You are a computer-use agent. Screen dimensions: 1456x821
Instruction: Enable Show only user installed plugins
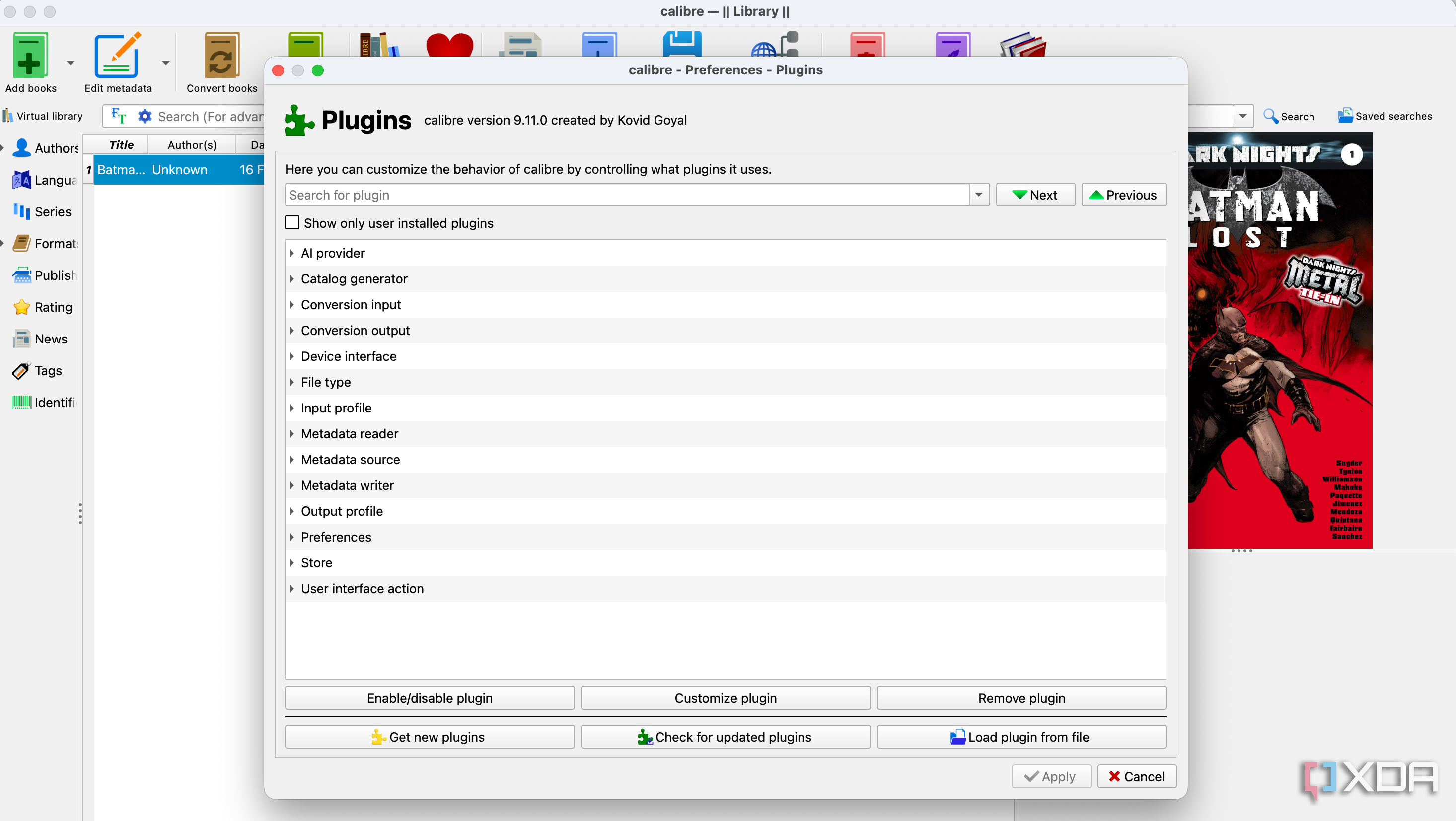tap(291, 223)
